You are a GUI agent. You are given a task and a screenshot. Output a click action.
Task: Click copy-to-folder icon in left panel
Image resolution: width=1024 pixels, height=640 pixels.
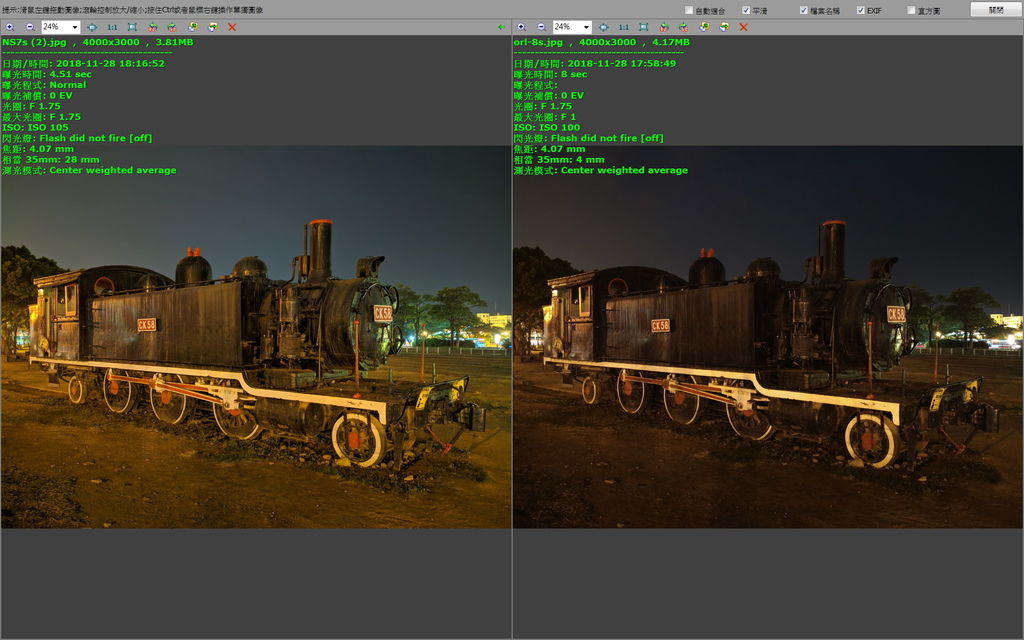pos(193,27)
